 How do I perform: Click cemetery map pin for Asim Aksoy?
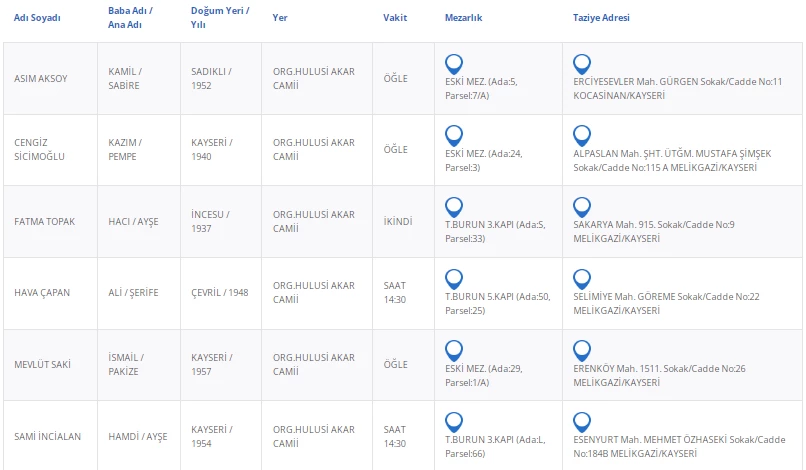453,63
